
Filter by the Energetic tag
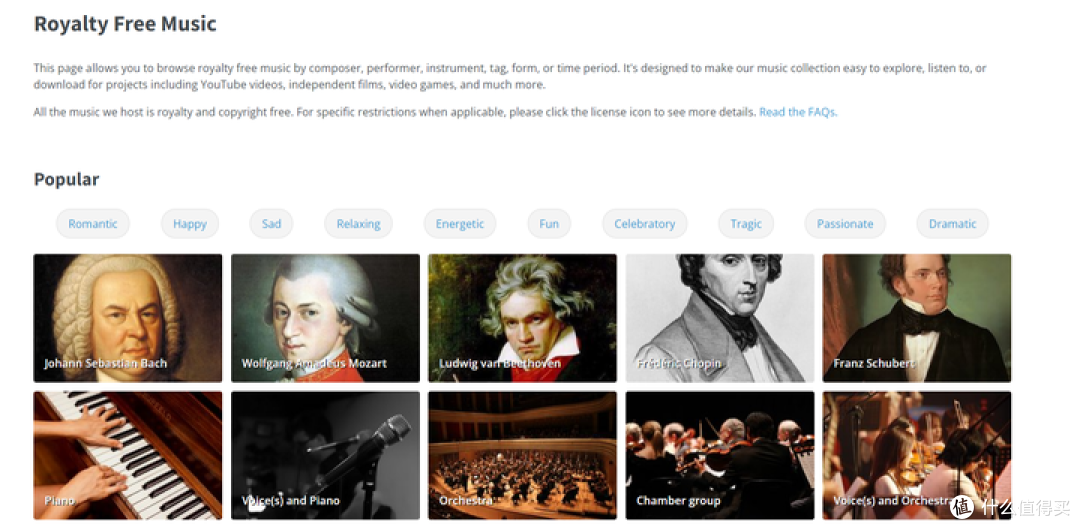click(x=460, y=223)
